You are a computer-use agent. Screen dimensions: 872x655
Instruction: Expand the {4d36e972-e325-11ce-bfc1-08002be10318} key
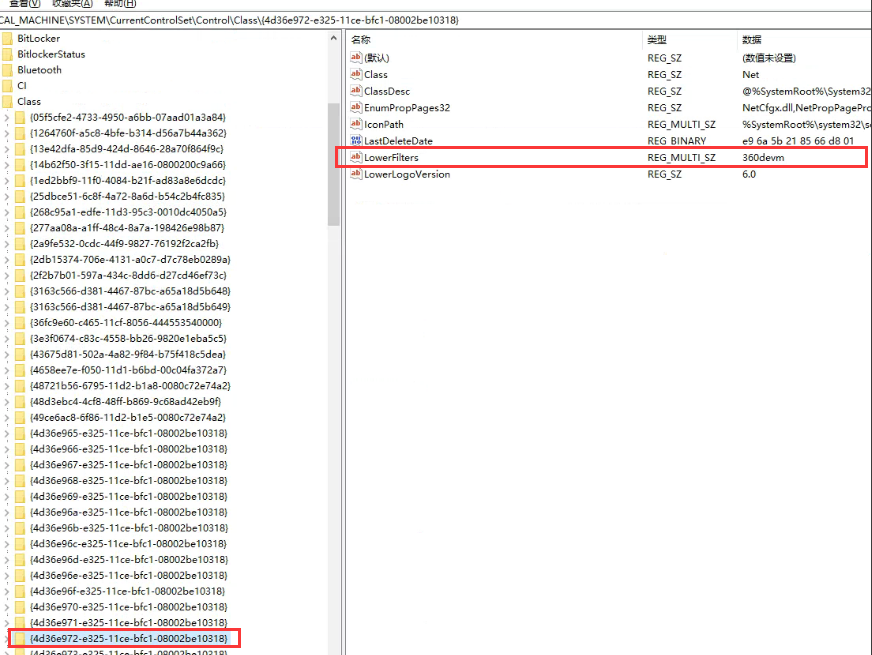click(x=8, y=638)
